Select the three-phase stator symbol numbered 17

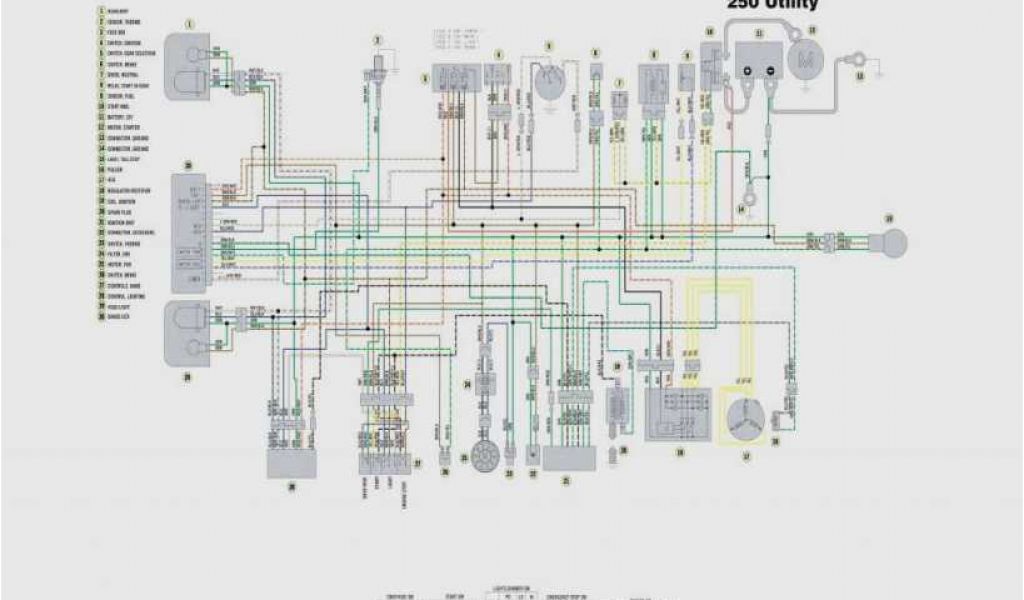click(x=745, y=418)
